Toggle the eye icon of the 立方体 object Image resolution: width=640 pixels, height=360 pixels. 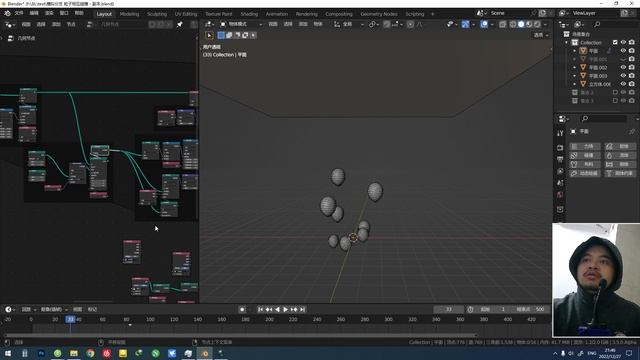[x=623, y=84]
